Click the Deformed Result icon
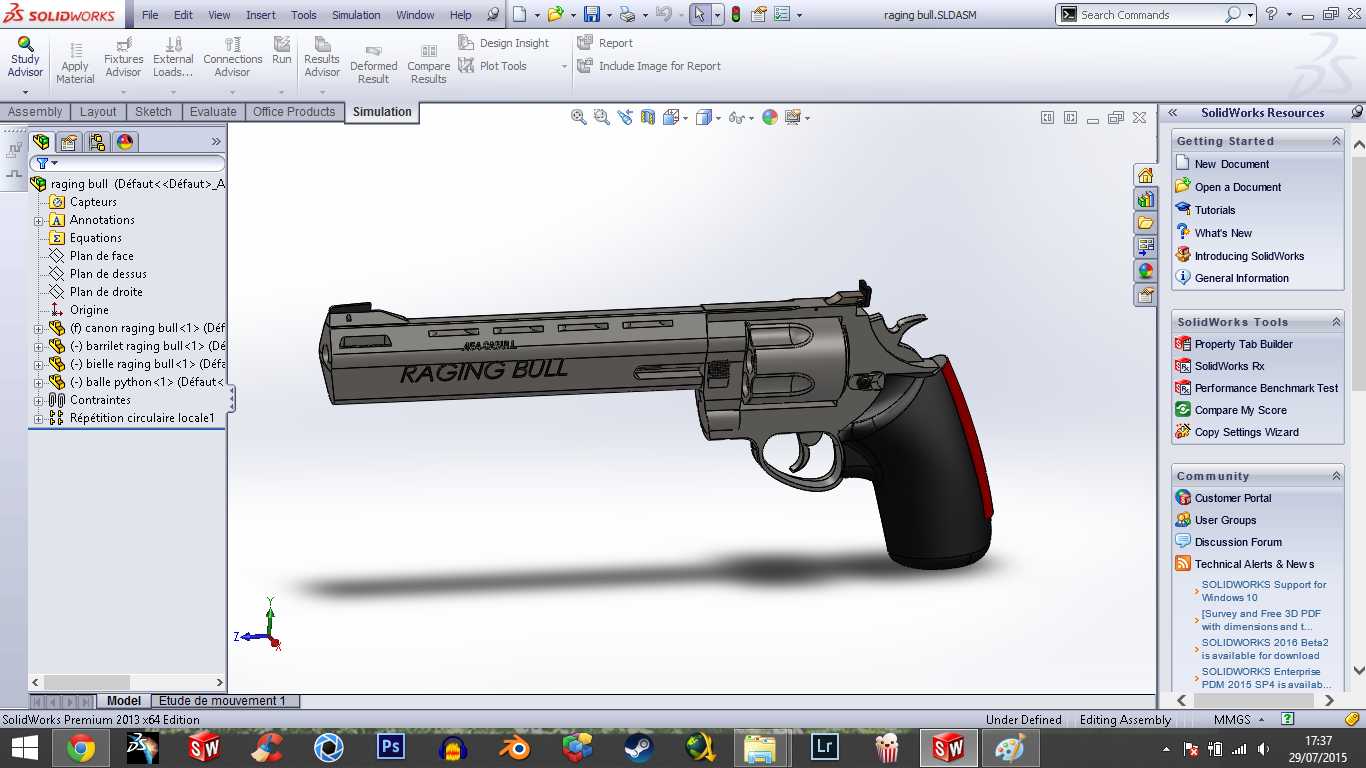The width and height of the screenshot is (1366, 768). (x=373, y=65)
